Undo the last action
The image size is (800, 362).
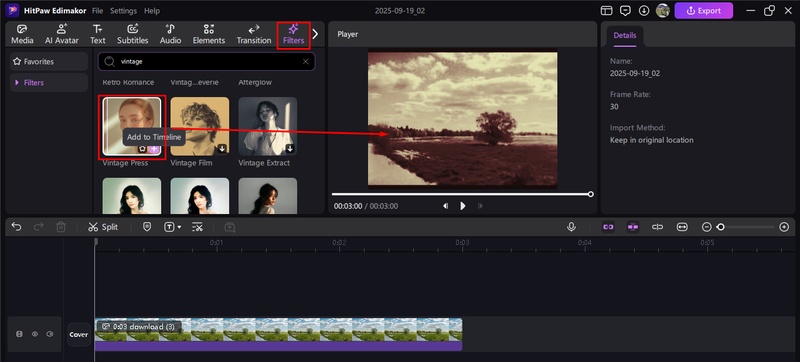click(x=17, y=227)
